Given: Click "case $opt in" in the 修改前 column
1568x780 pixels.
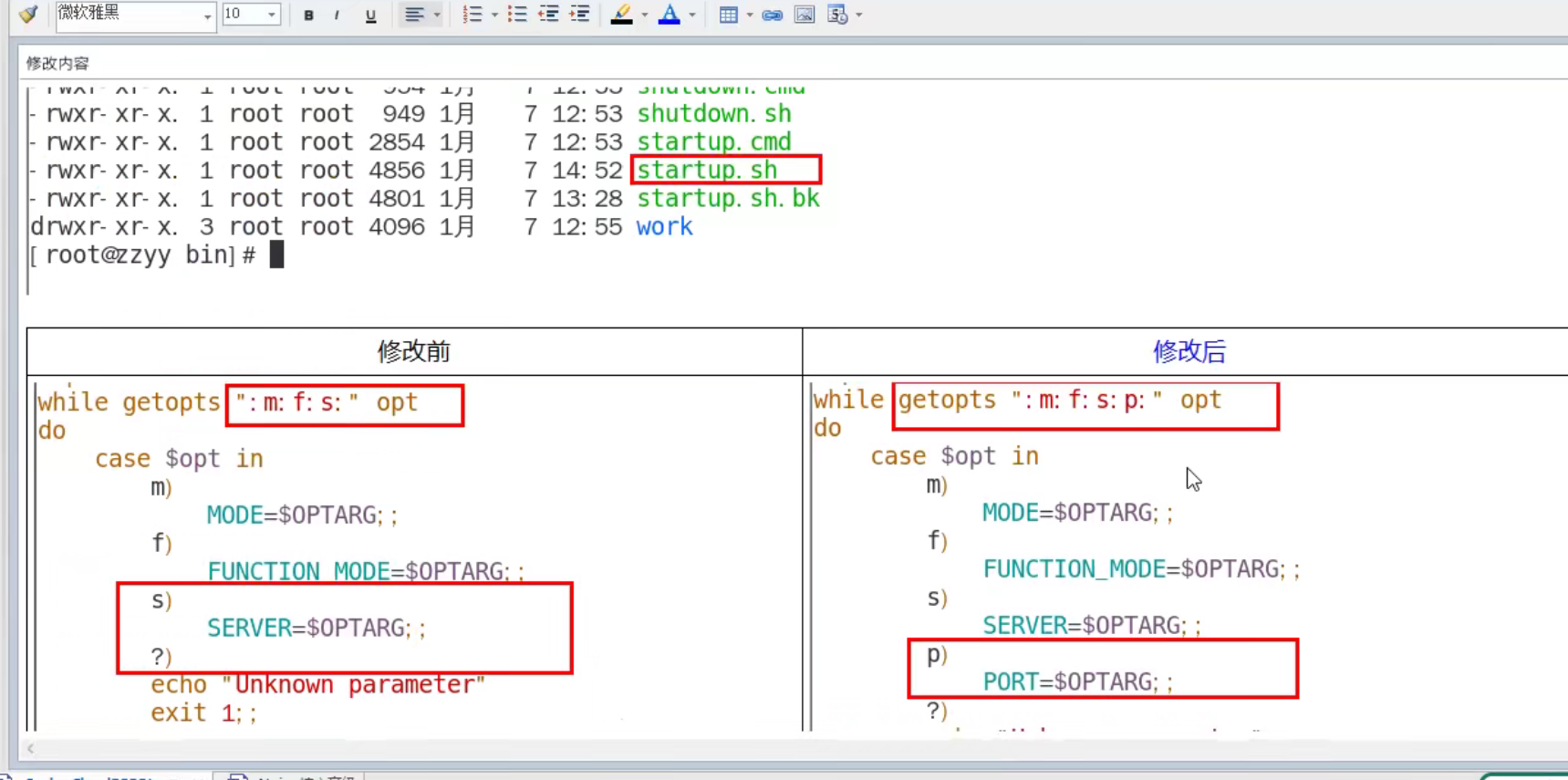Looking at the screenshot, I should pyautogui.click(x=179, y=459).
